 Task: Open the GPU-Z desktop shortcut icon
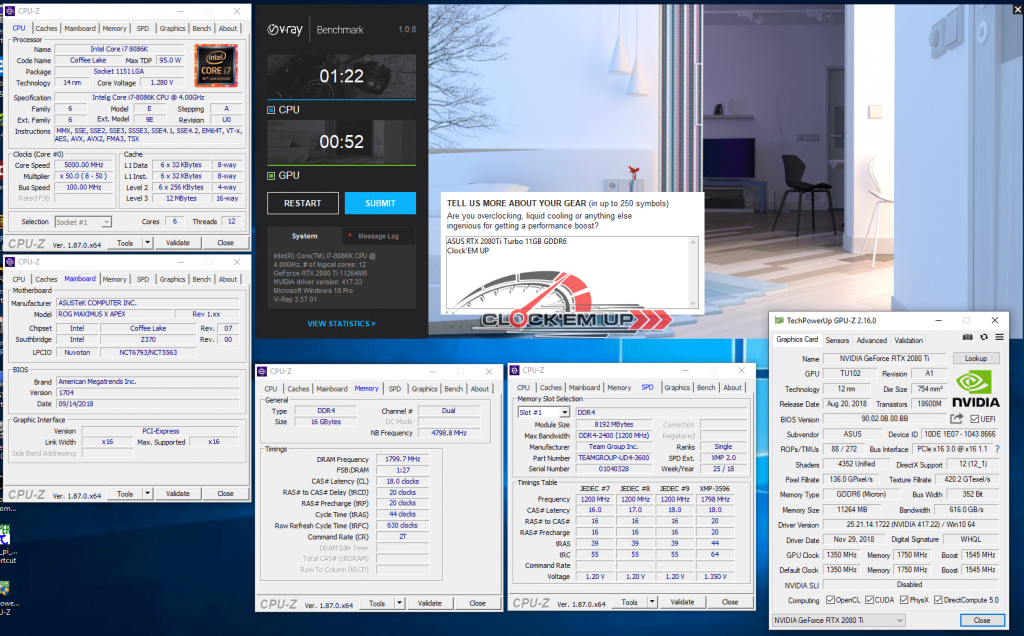[5, 590]
